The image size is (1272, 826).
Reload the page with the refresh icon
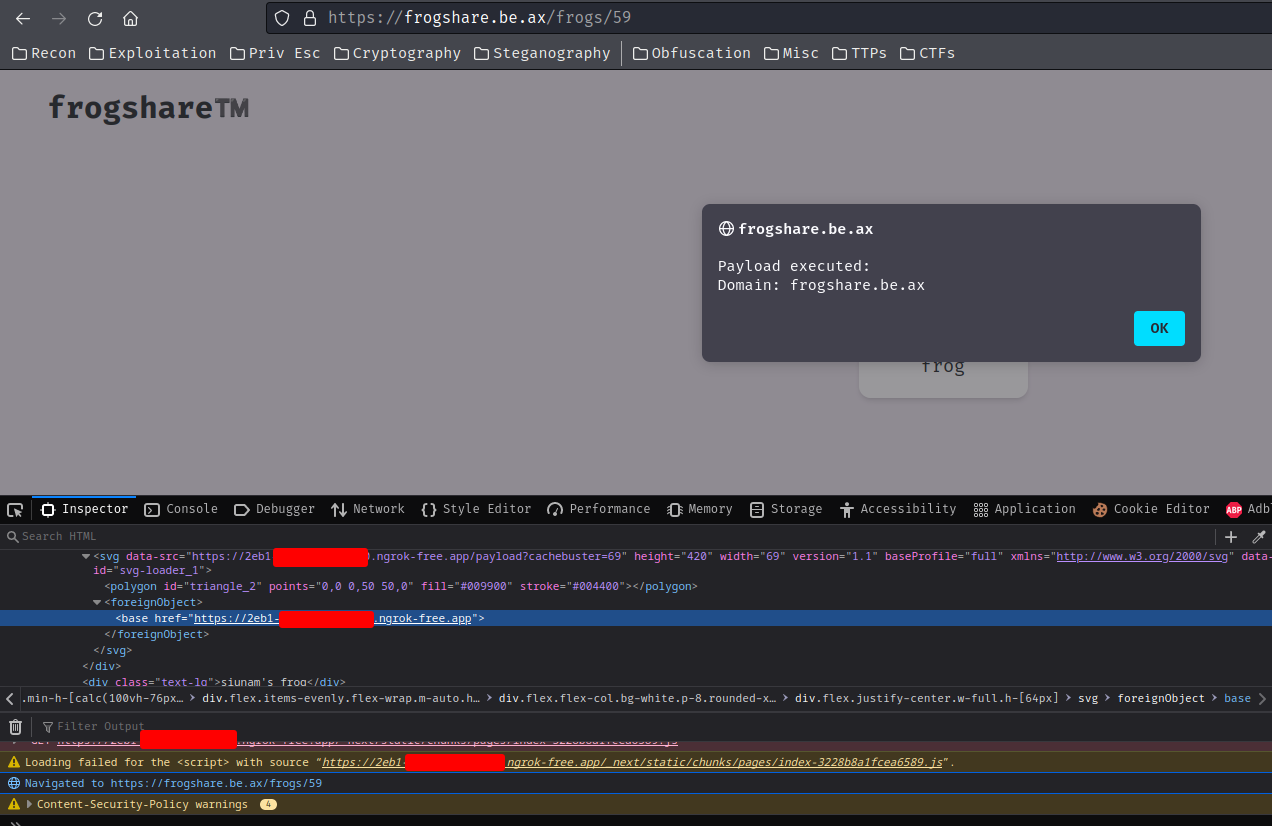[x=95, y=18]
